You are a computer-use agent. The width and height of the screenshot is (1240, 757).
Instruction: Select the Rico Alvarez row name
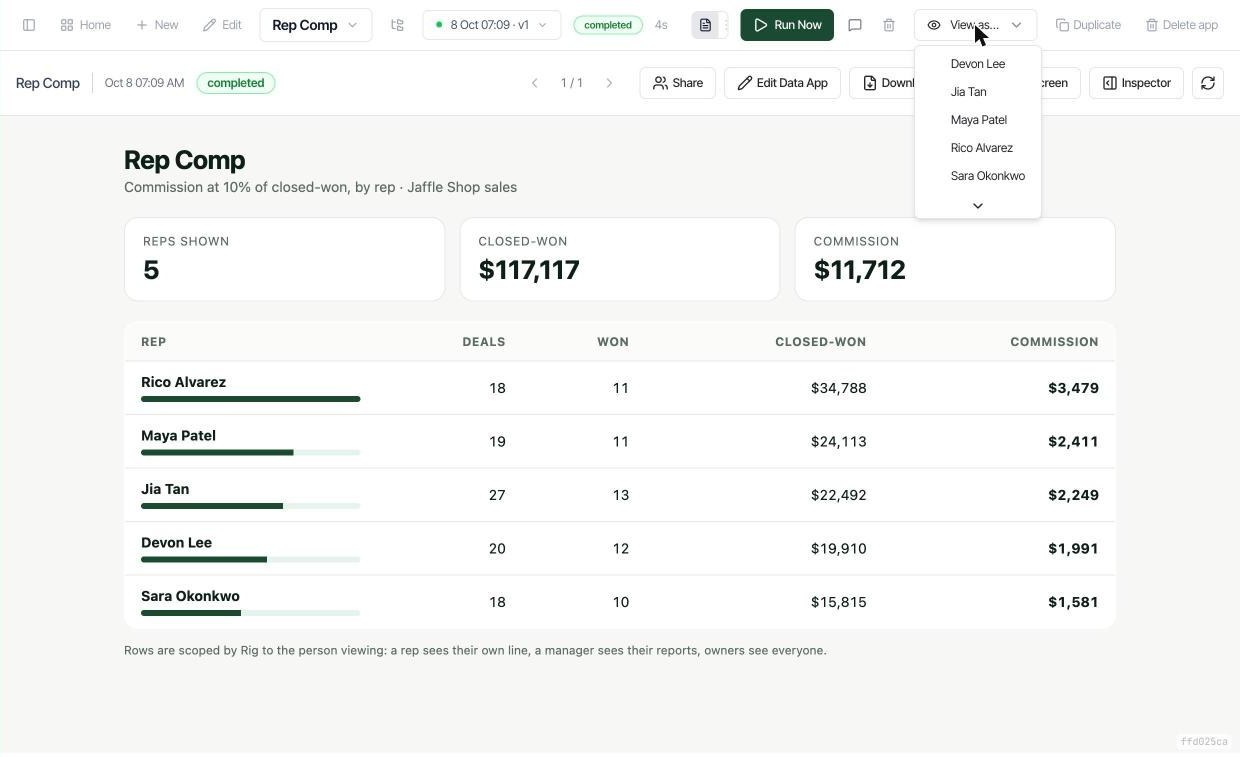click(183, 382)
